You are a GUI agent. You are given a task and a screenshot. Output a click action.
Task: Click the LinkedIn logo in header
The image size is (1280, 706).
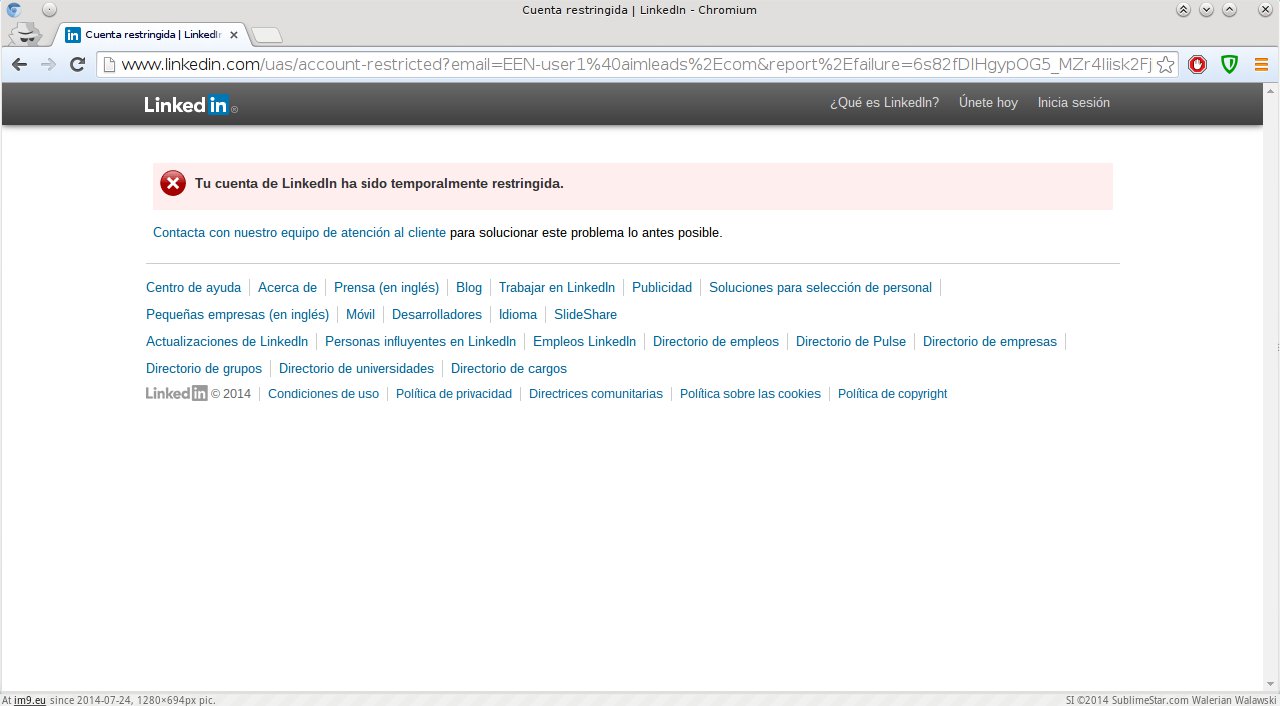(x=189, y=104)
